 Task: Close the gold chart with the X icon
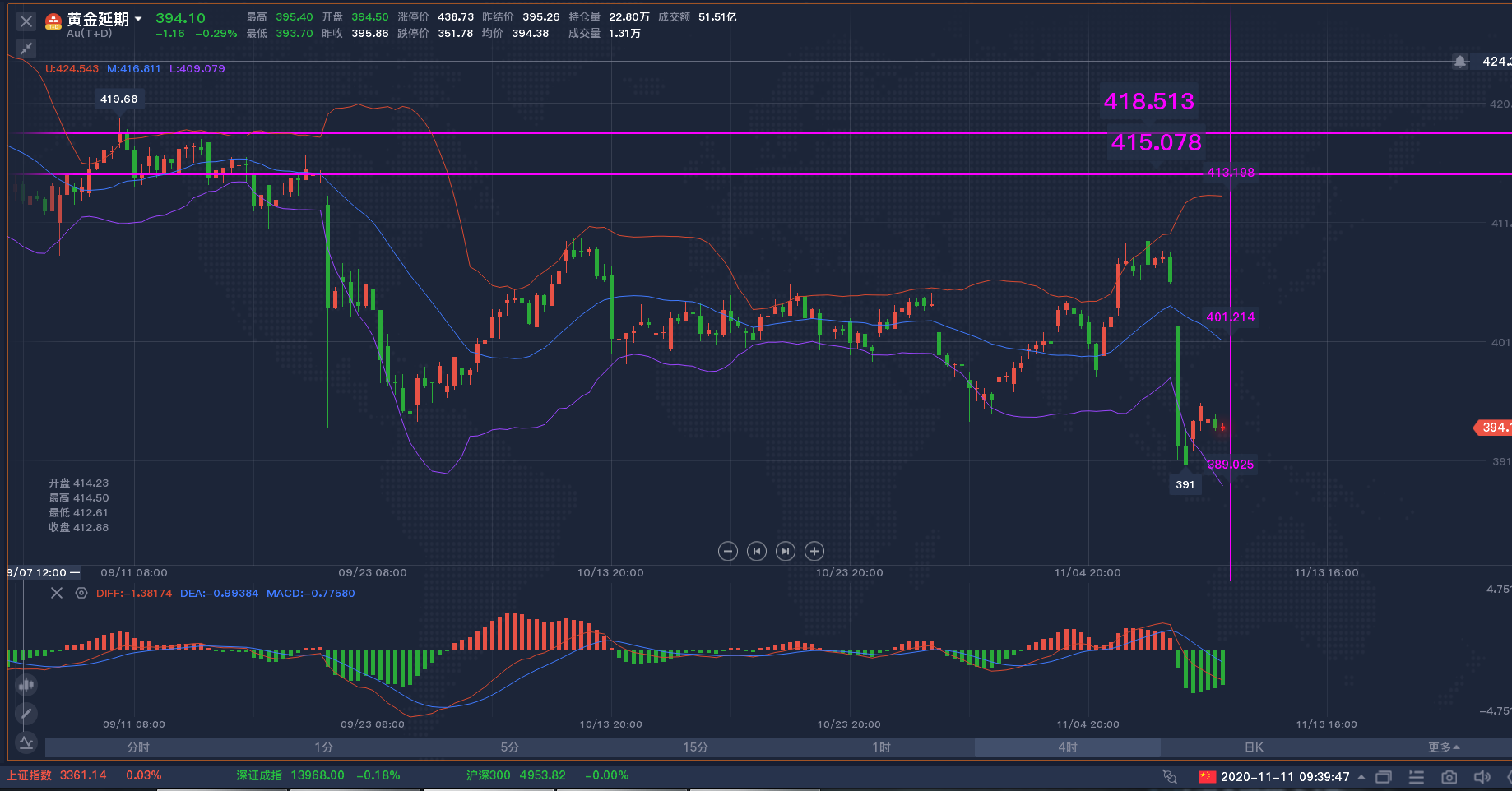pos(26,21)
